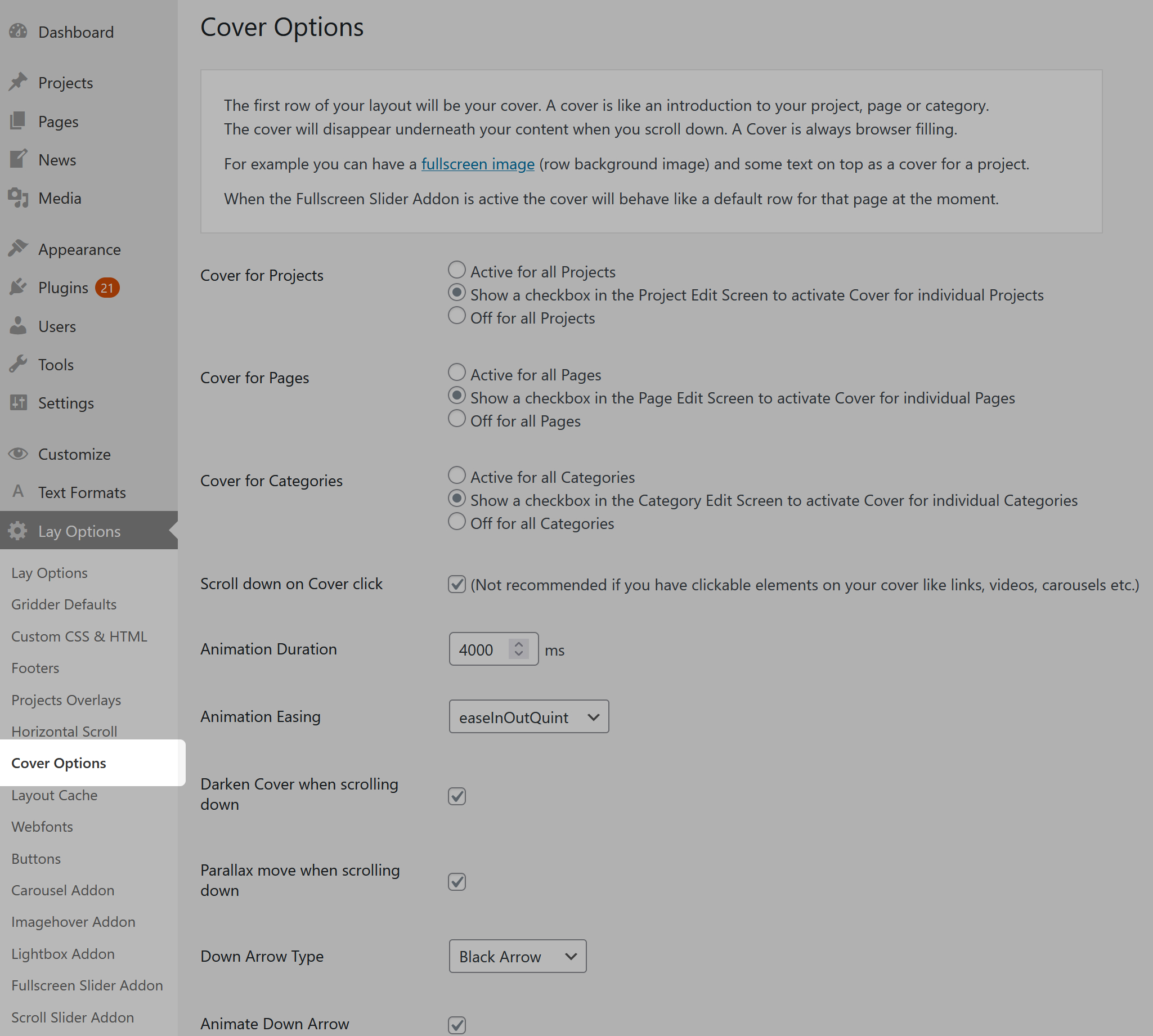The height and width of the screenshot is (1036, 1153).
Task: Uncheck Scroll down on Cover click
Action: click(456, 584)
